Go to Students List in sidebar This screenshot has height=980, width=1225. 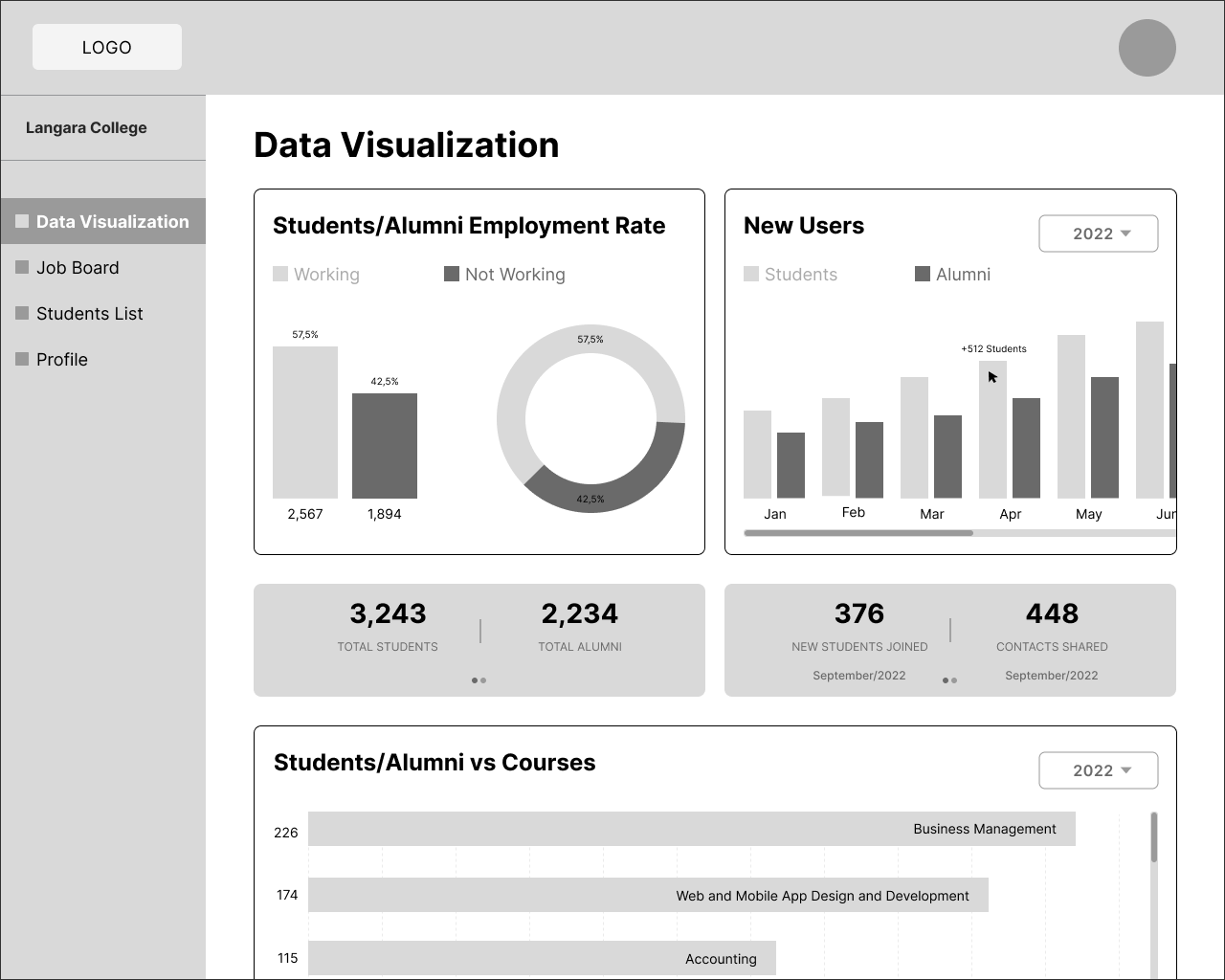[x=89, y=314]
